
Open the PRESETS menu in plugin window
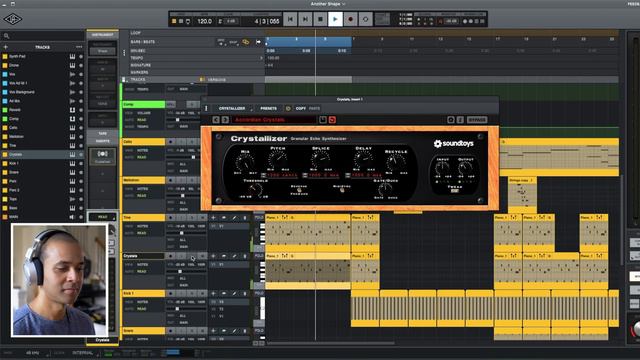click(269, 109)
